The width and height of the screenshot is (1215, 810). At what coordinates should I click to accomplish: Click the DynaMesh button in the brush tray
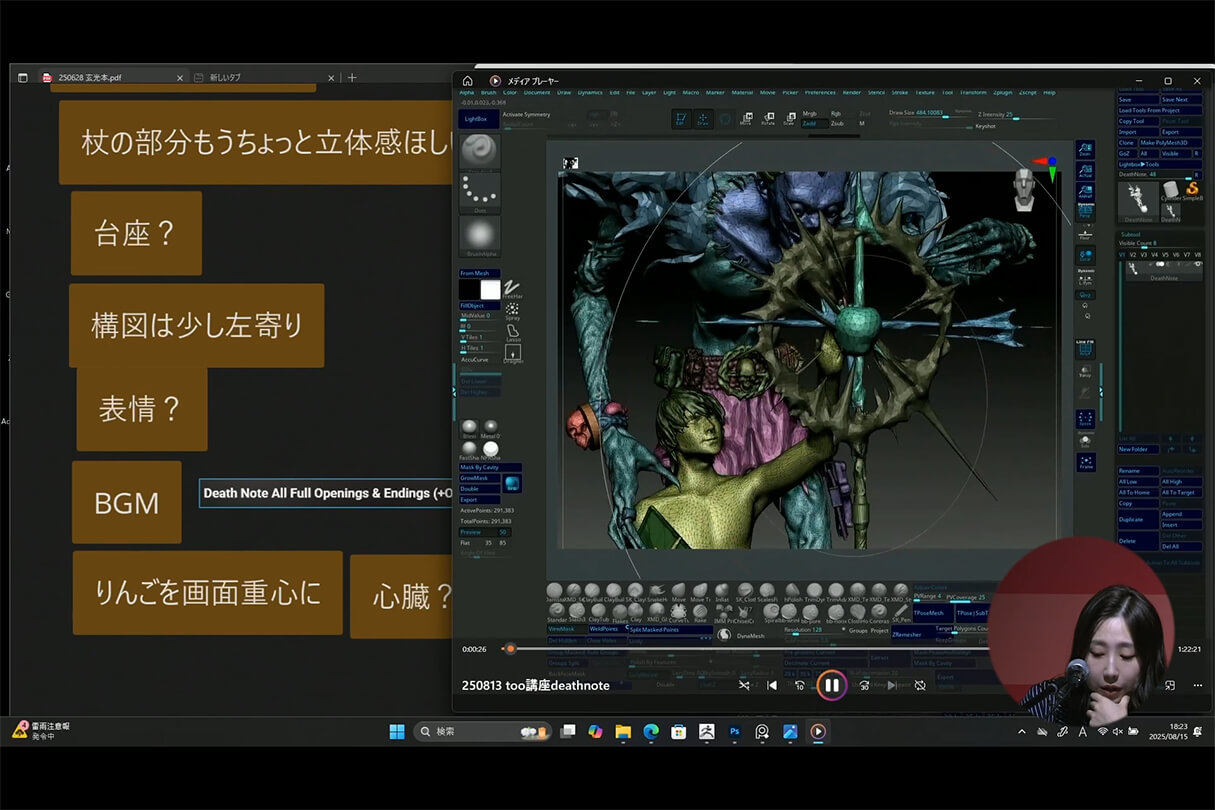[x=751, y=634]
